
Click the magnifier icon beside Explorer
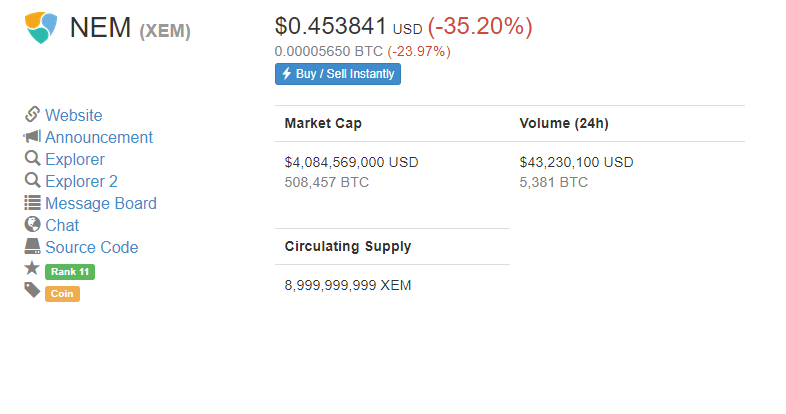(33, 158)
